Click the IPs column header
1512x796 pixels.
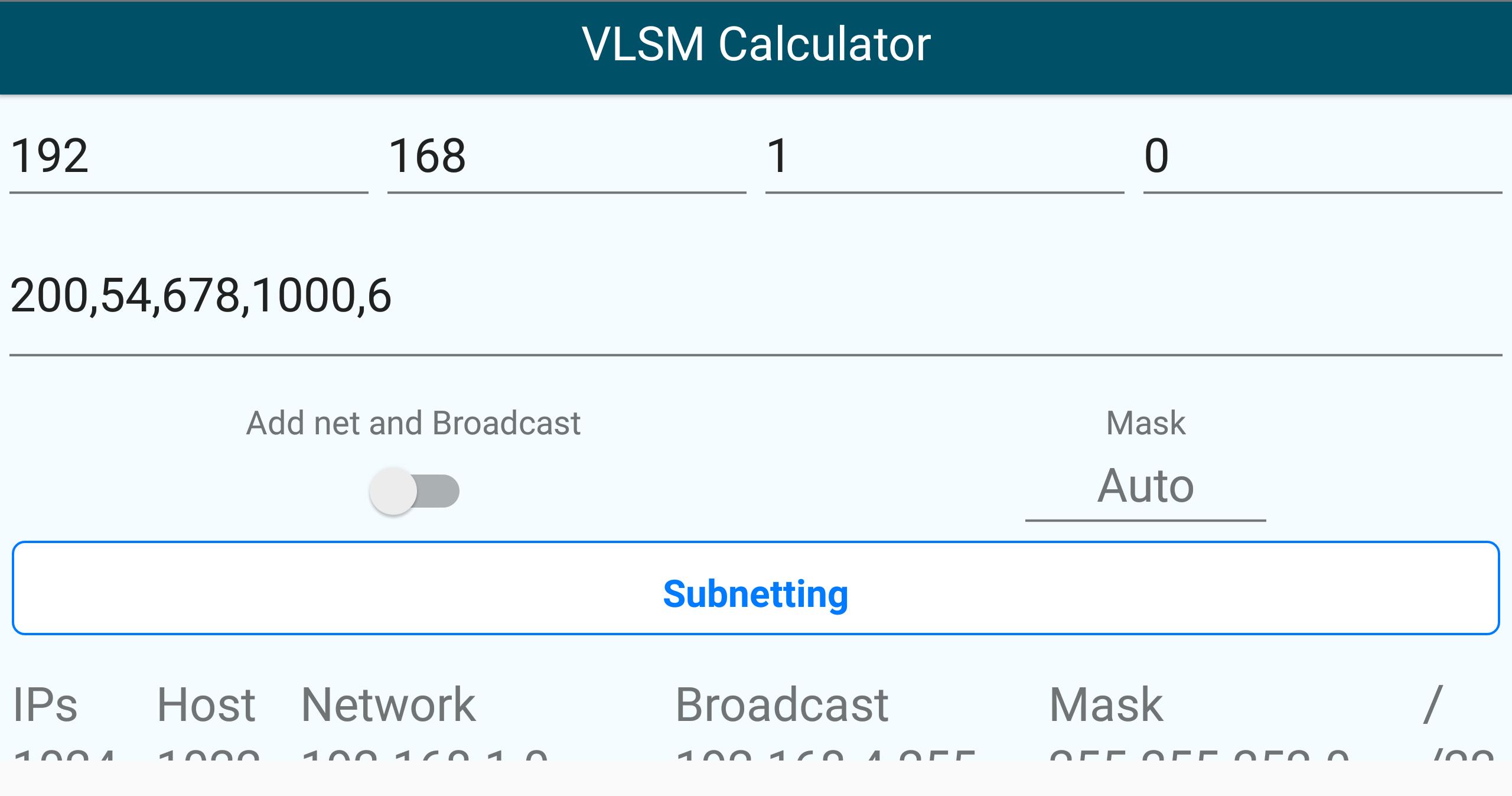pyautogui.click(x=46, y=703)
